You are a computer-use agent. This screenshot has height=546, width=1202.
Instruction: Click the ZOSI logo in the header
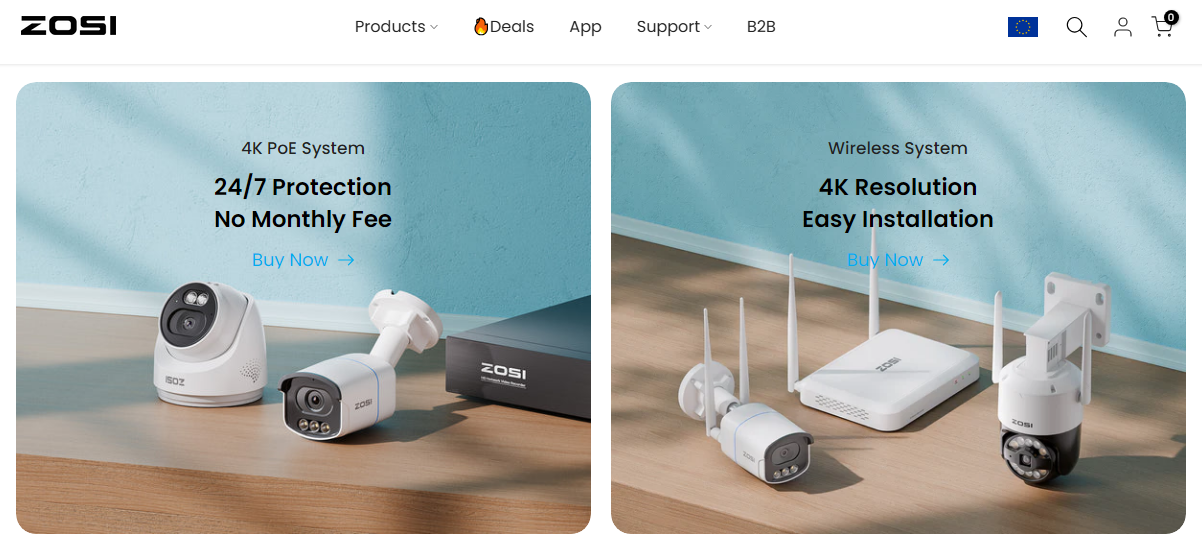[69, 26]
